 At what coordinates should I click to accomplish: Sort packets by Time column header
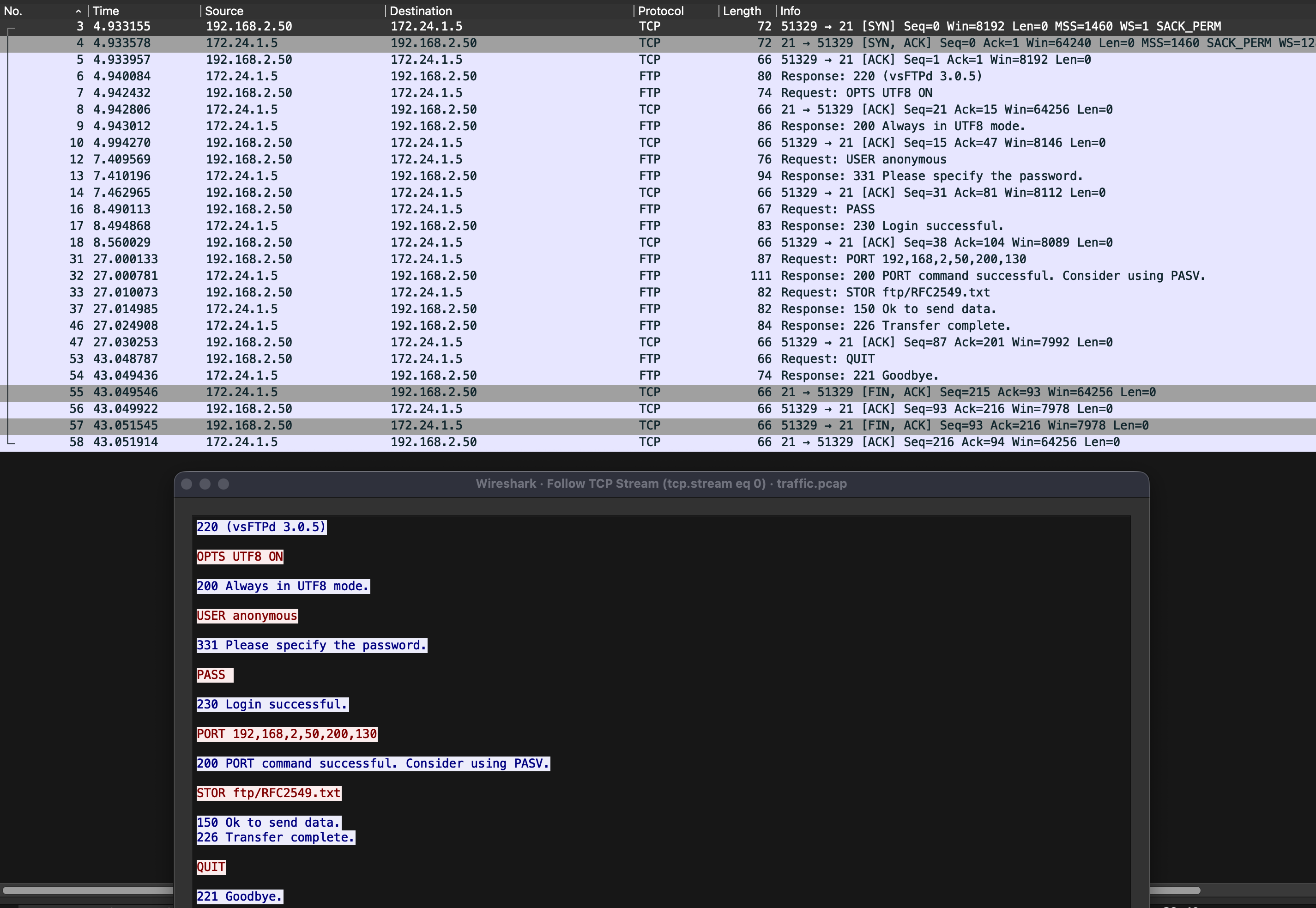pyautogui.click(x=106, y=11)
